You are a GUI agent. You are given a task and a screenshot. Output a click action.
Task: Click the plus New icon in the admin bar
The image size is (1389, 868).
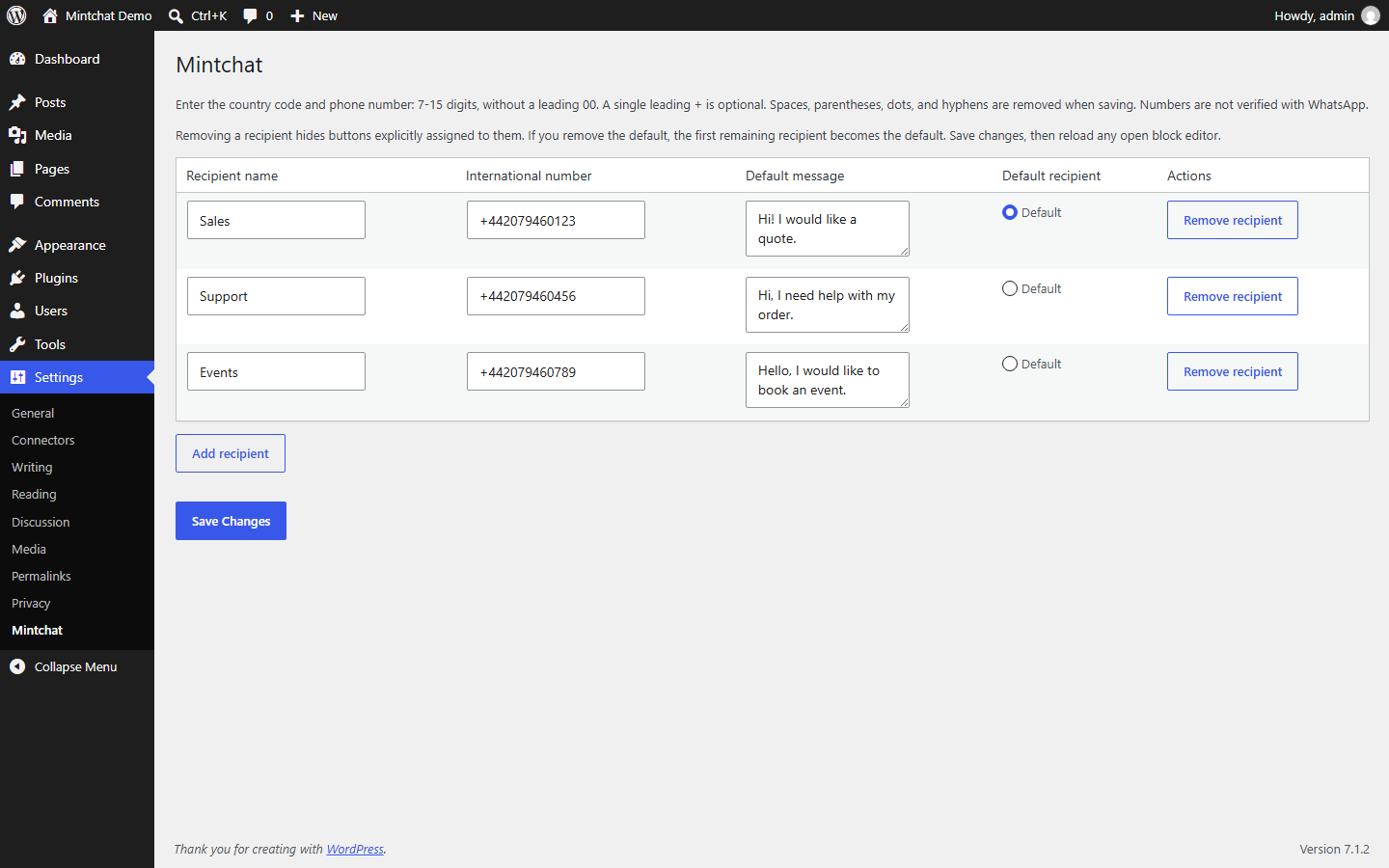coord(297,15)
